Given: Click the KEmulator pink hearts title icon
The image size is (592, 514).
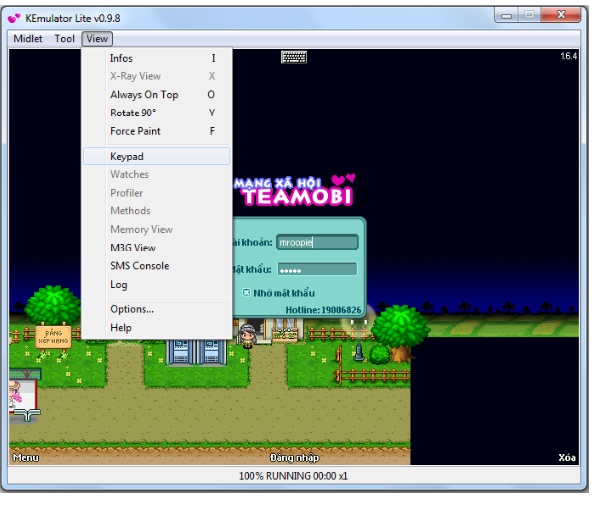Looking at the screenshot, I should 14,18.
